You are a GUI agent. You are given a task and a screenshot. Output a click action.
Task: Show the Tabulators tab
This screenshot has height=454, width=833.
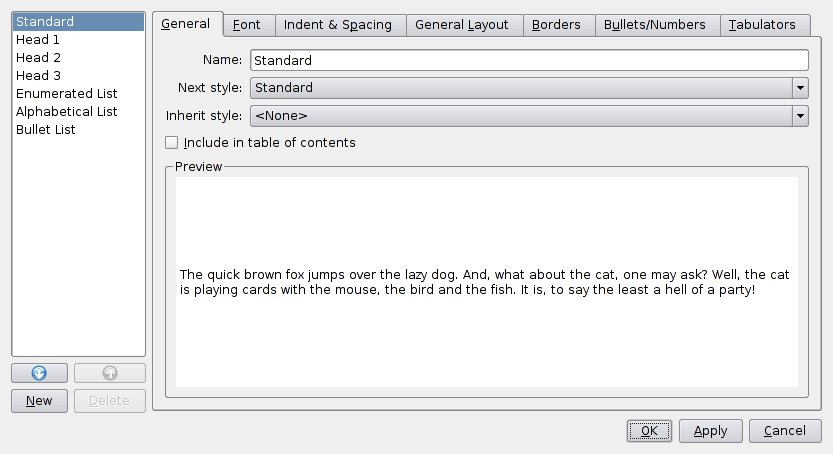coord(762,25)
